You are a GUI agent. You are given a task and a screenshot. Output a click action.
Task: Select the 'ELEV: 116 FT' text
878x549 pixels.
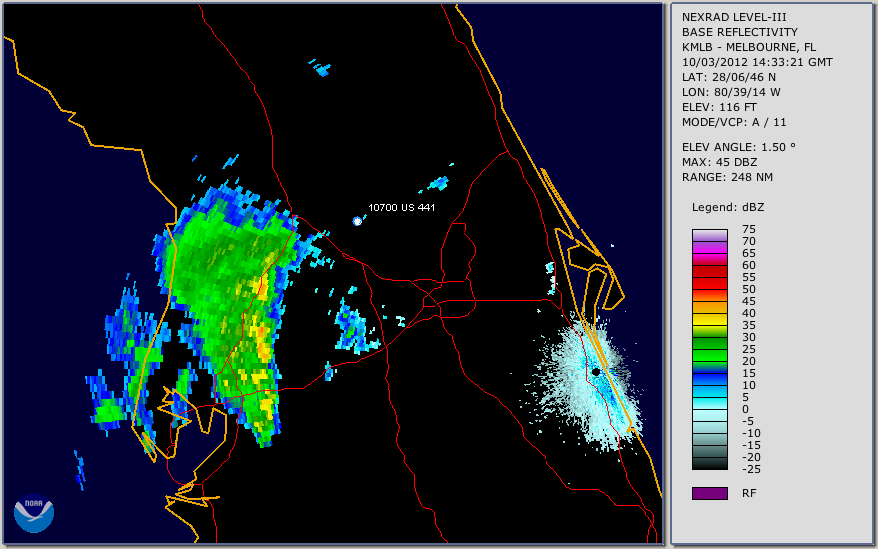(719, 107)
